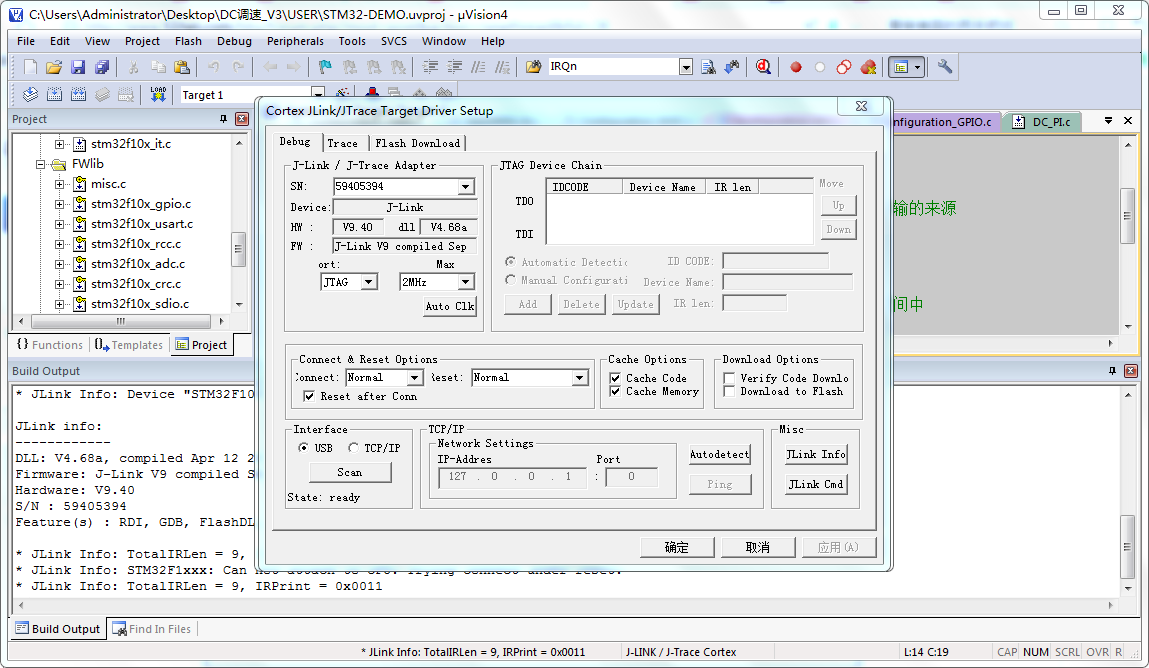
Task: Open Find in Files toolbar icon
Action: pyautogui.click(x=533, y=67)
